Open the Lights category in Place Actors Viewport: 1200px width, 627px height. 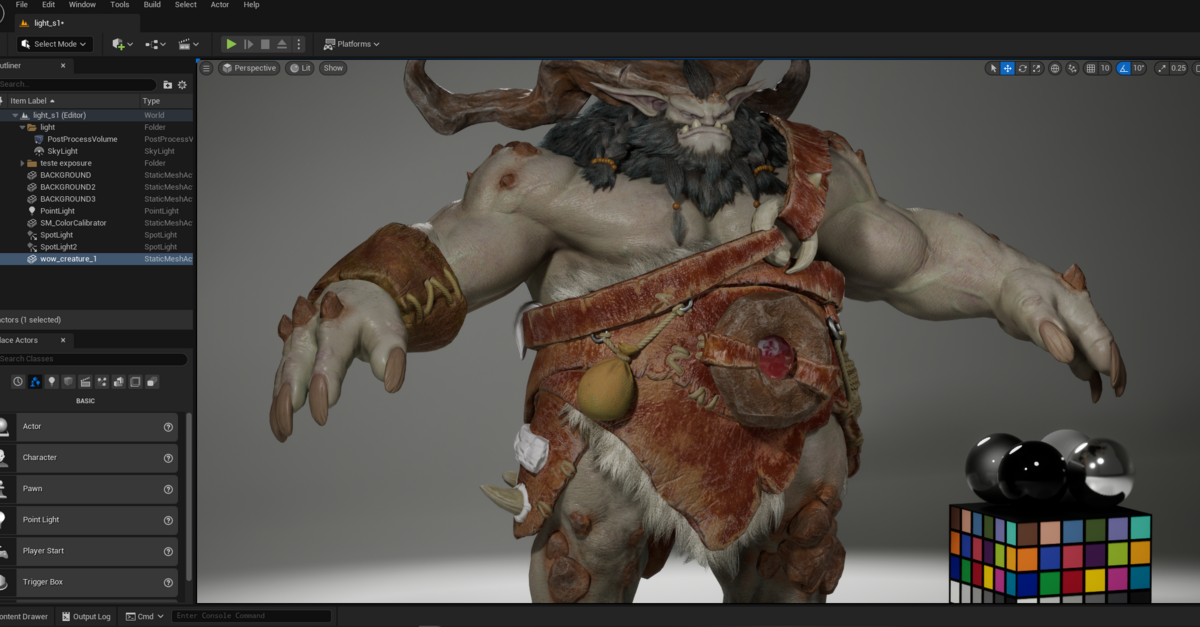tap(52, 381)
